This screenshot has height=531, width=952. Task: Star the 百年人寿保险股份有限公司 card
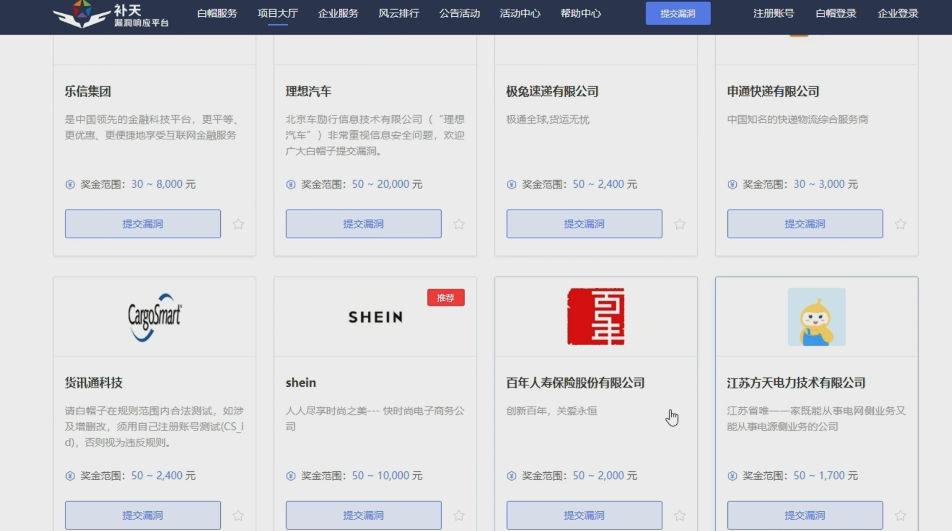click(x=679, y=515)
